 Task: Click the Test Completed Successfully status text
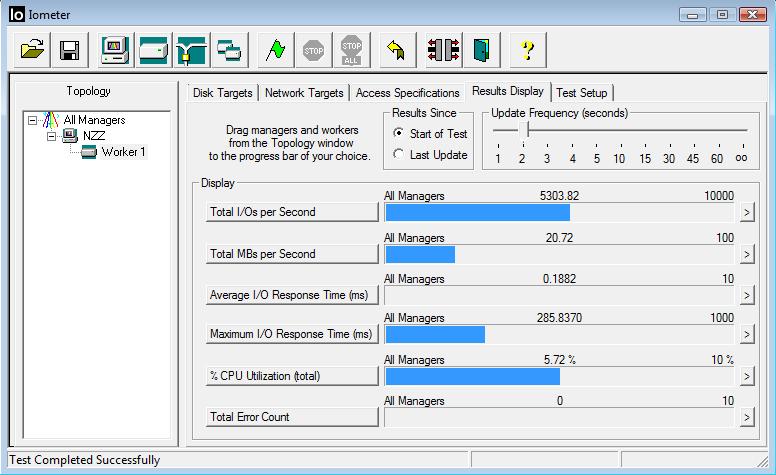(x=85, y=460)
